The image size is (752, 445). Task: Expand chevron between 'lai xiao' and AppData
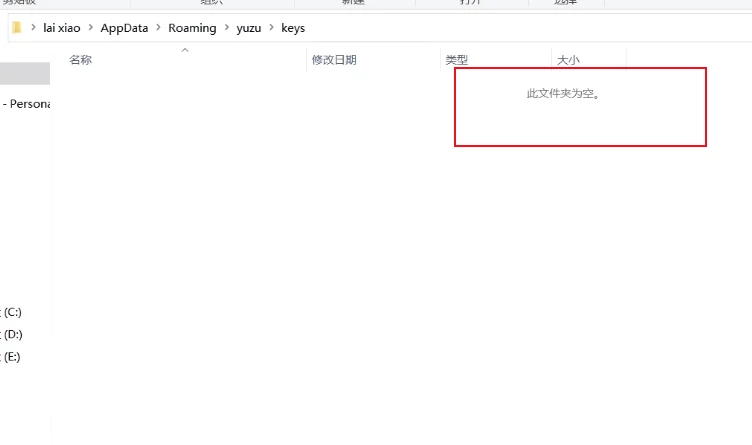click(x=90, y=28)
